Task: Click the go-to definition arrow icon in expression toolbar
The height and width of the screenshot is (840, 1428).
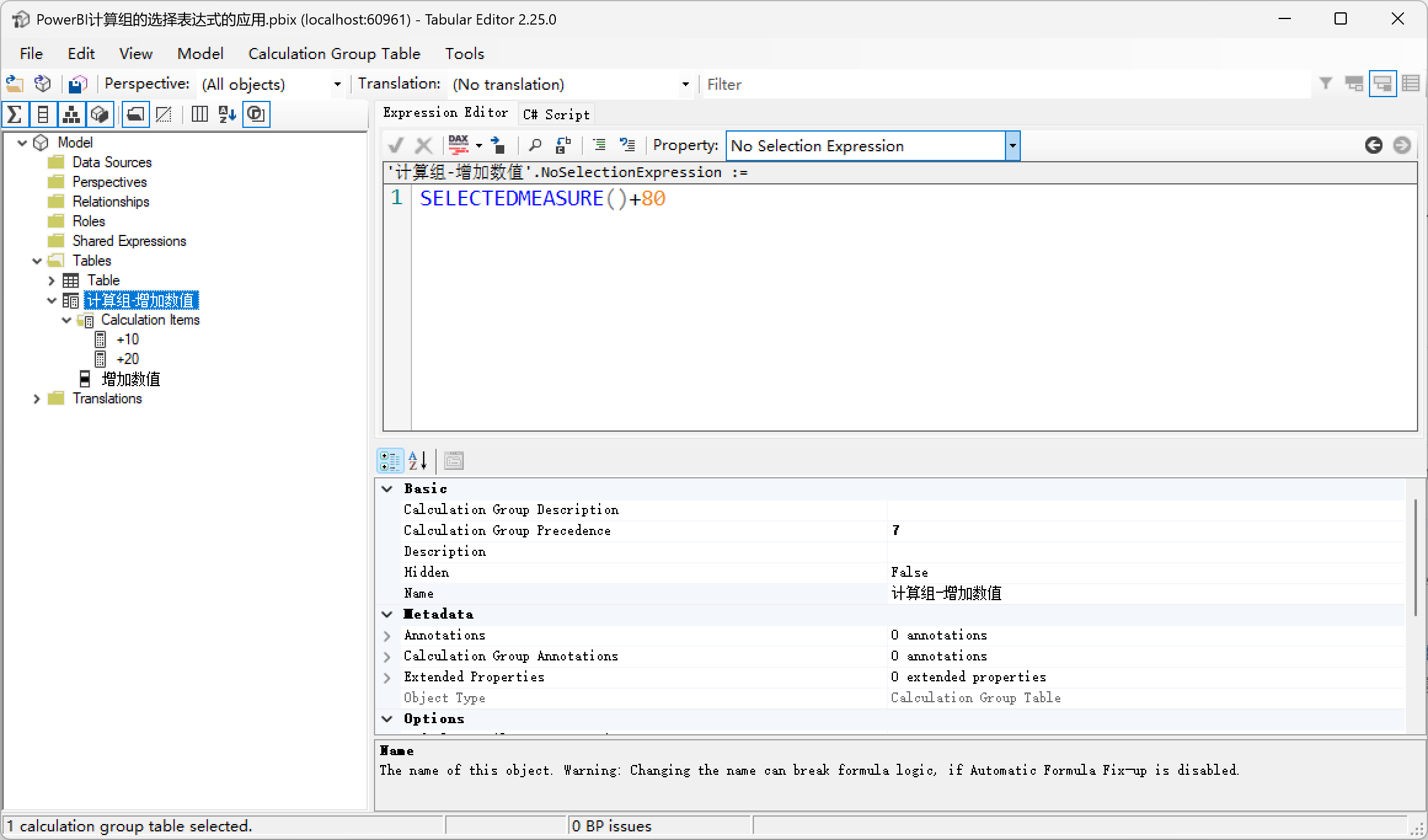Action: (498, 146)
